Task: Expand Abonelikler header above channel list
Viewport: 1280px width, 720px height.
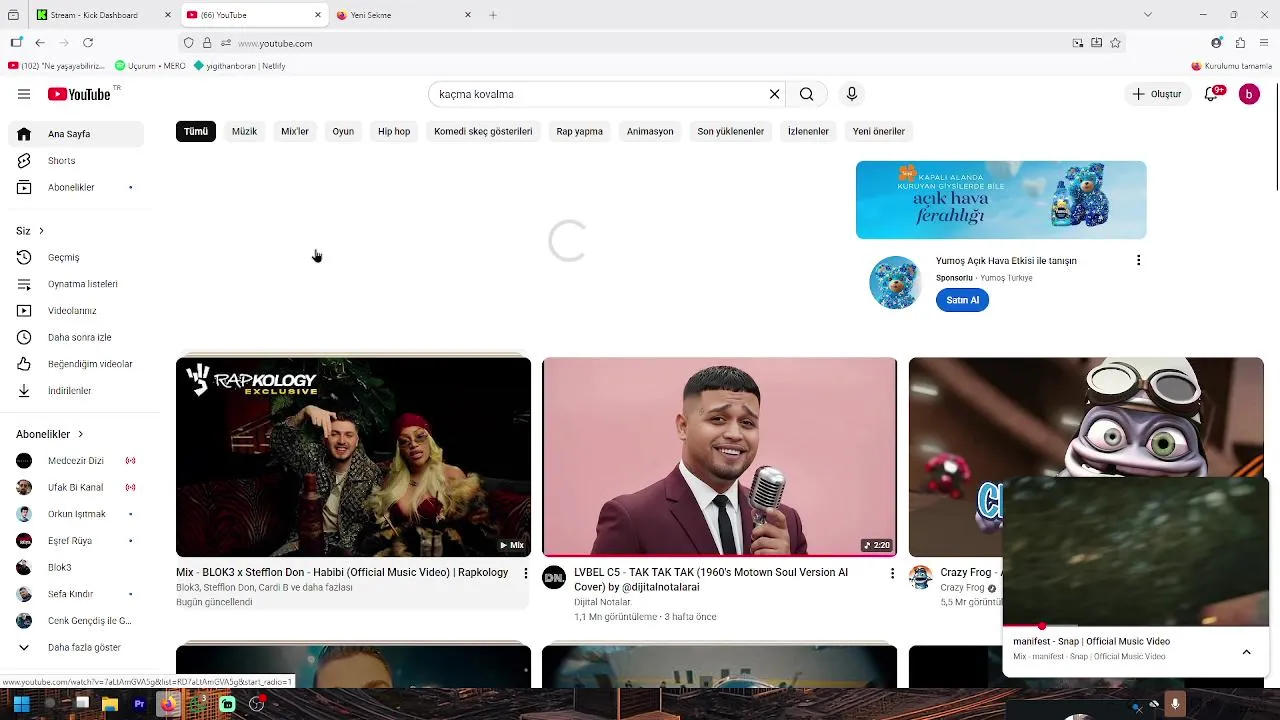Action: click(x=50, y=435)
